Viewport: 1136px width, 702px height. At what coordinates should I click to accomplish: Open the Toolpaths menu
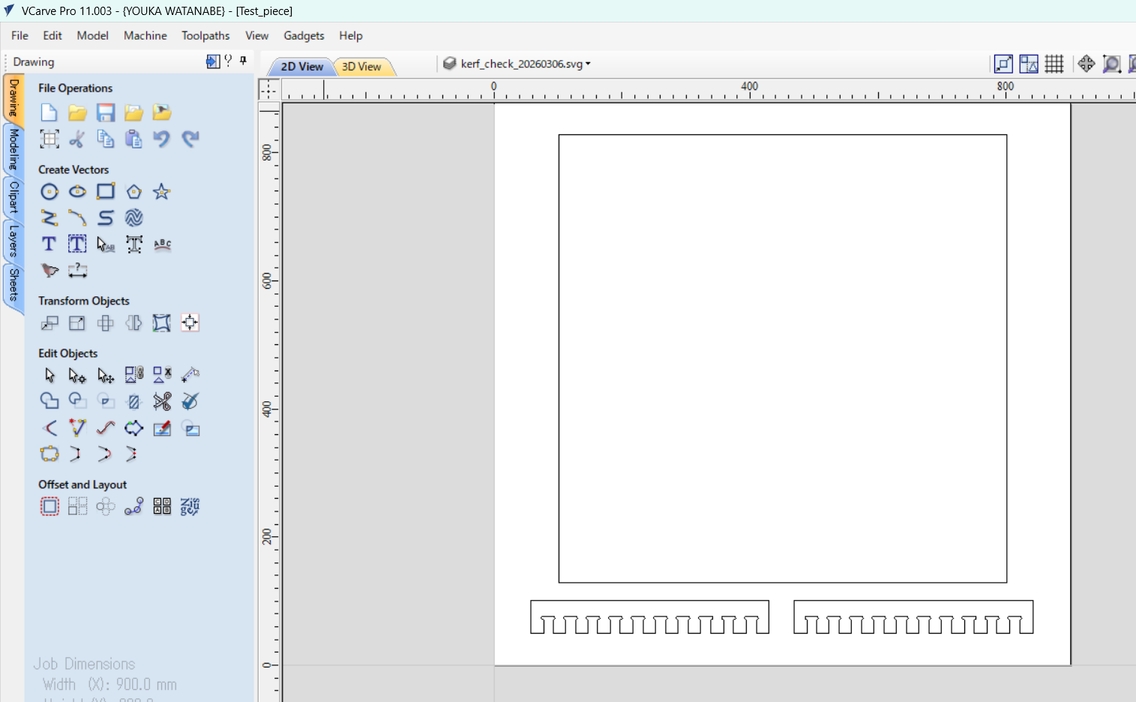pyautogui.click(x=205, y=35)
